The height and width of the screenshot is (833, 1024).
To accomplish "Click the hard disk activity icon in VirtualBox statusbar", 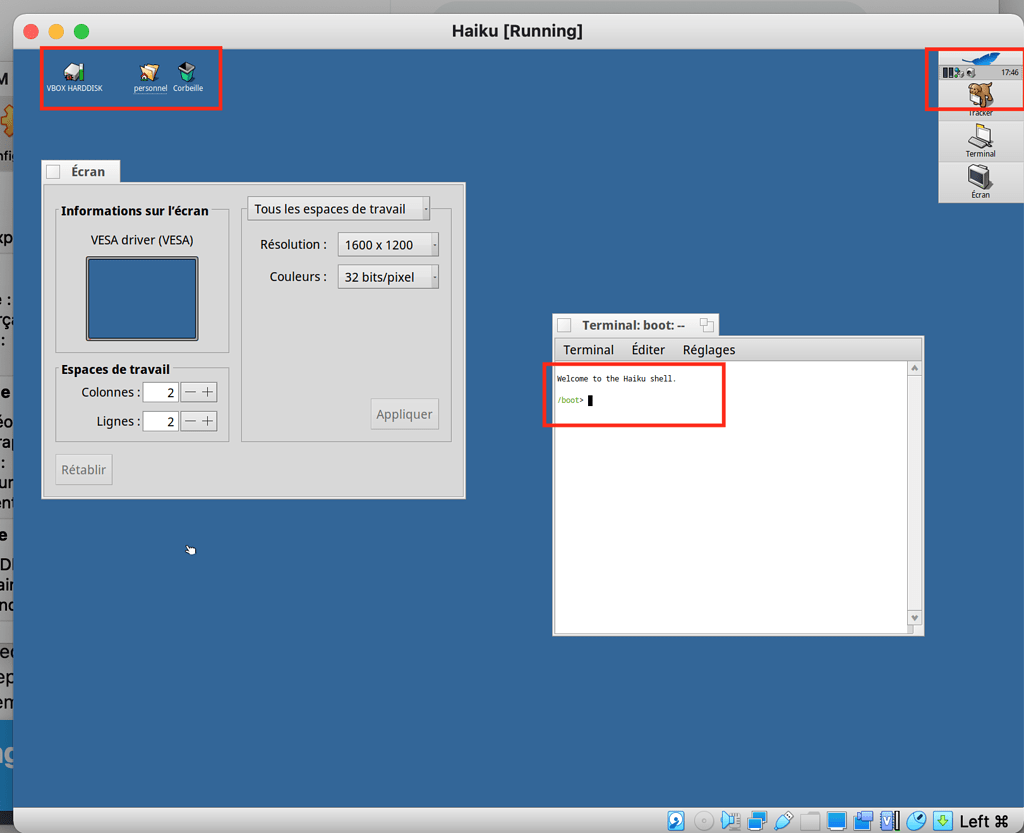I will point(677,820).
